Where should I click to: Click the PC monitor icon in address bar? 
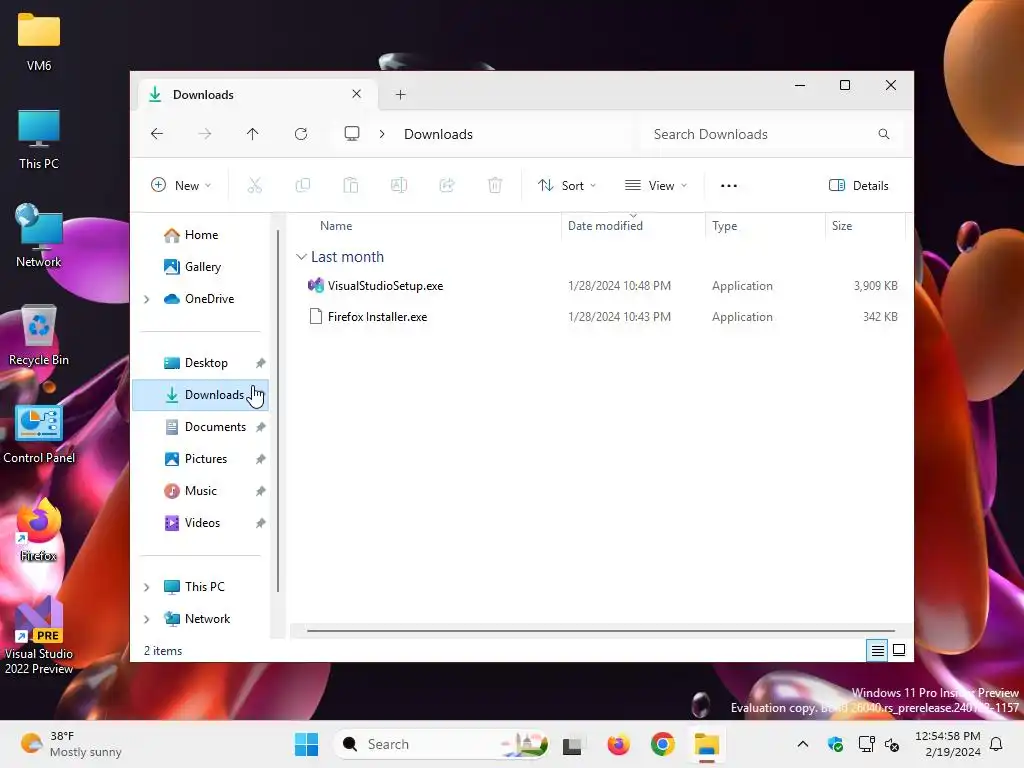352,134
